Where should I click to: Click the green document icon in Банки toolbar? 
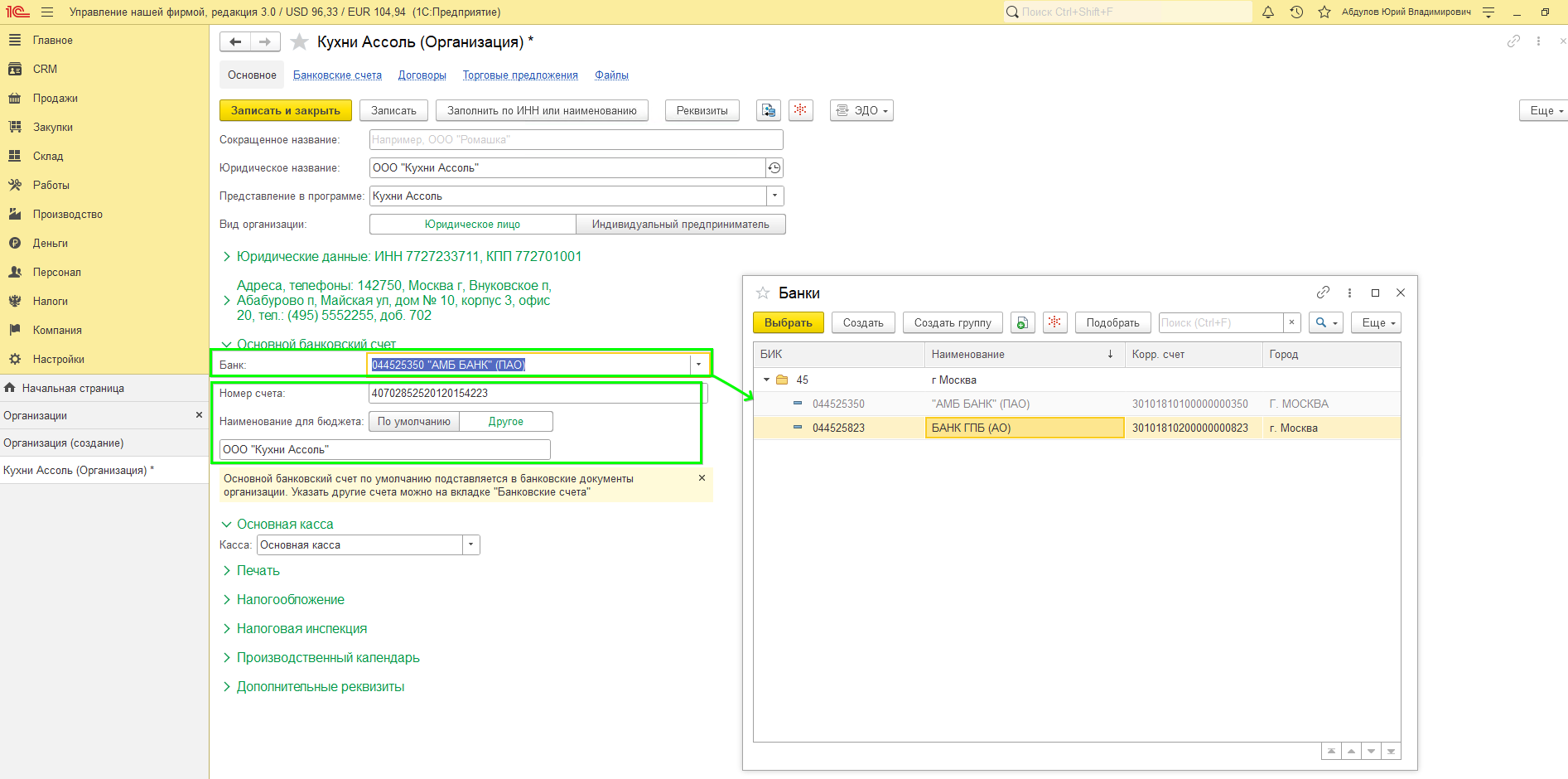click(x=1023, y=322)
